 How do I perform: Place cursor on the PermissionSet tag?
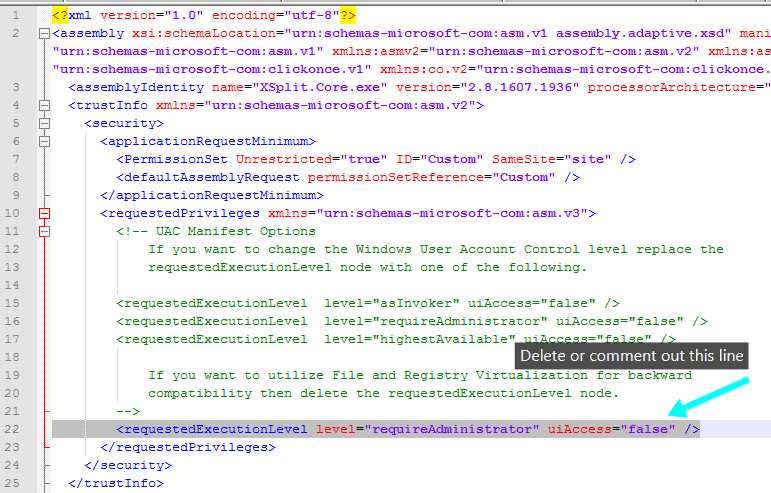point(173,159)
